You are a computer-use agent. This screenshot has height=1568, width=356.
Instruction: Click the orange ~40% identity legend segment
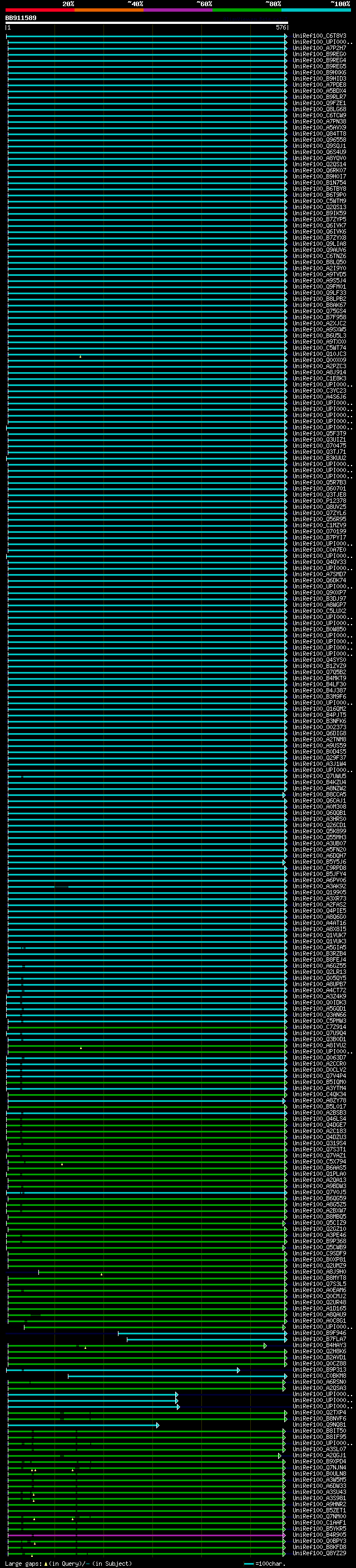tap(109, 10)
